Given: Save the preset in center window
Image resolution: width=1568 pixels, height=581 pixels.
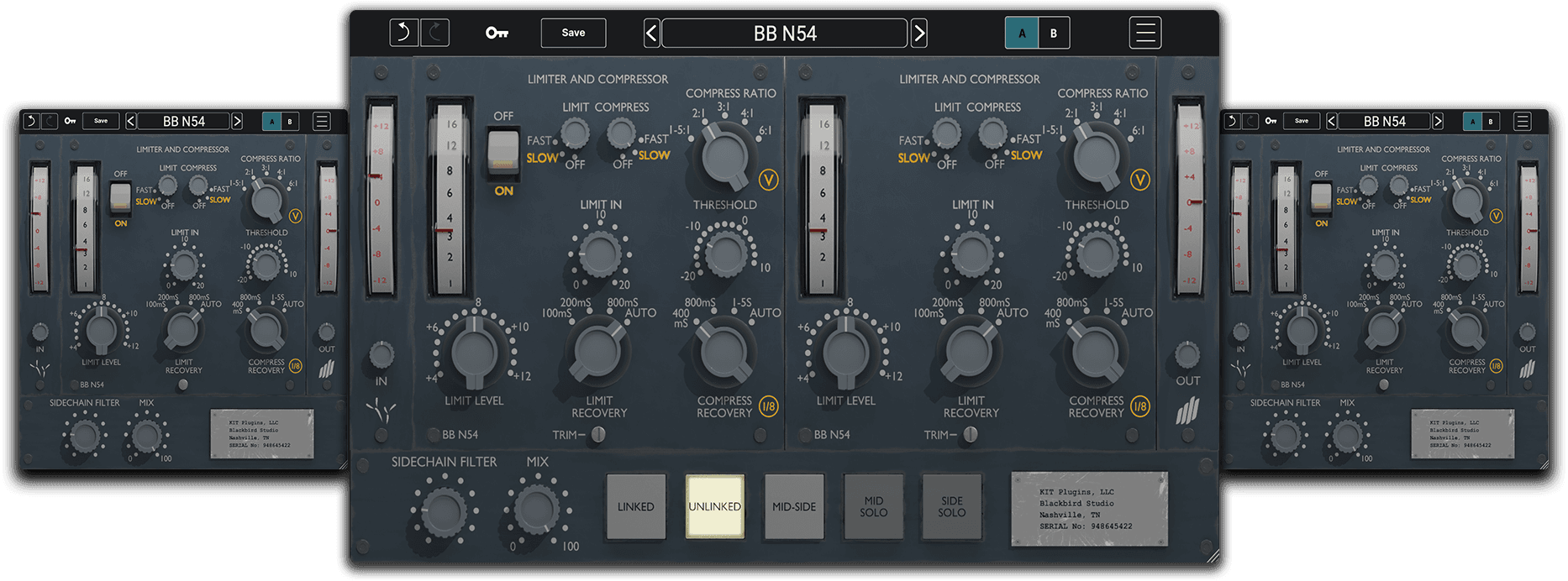Looking at the screenshot, I should click(573, 33).
